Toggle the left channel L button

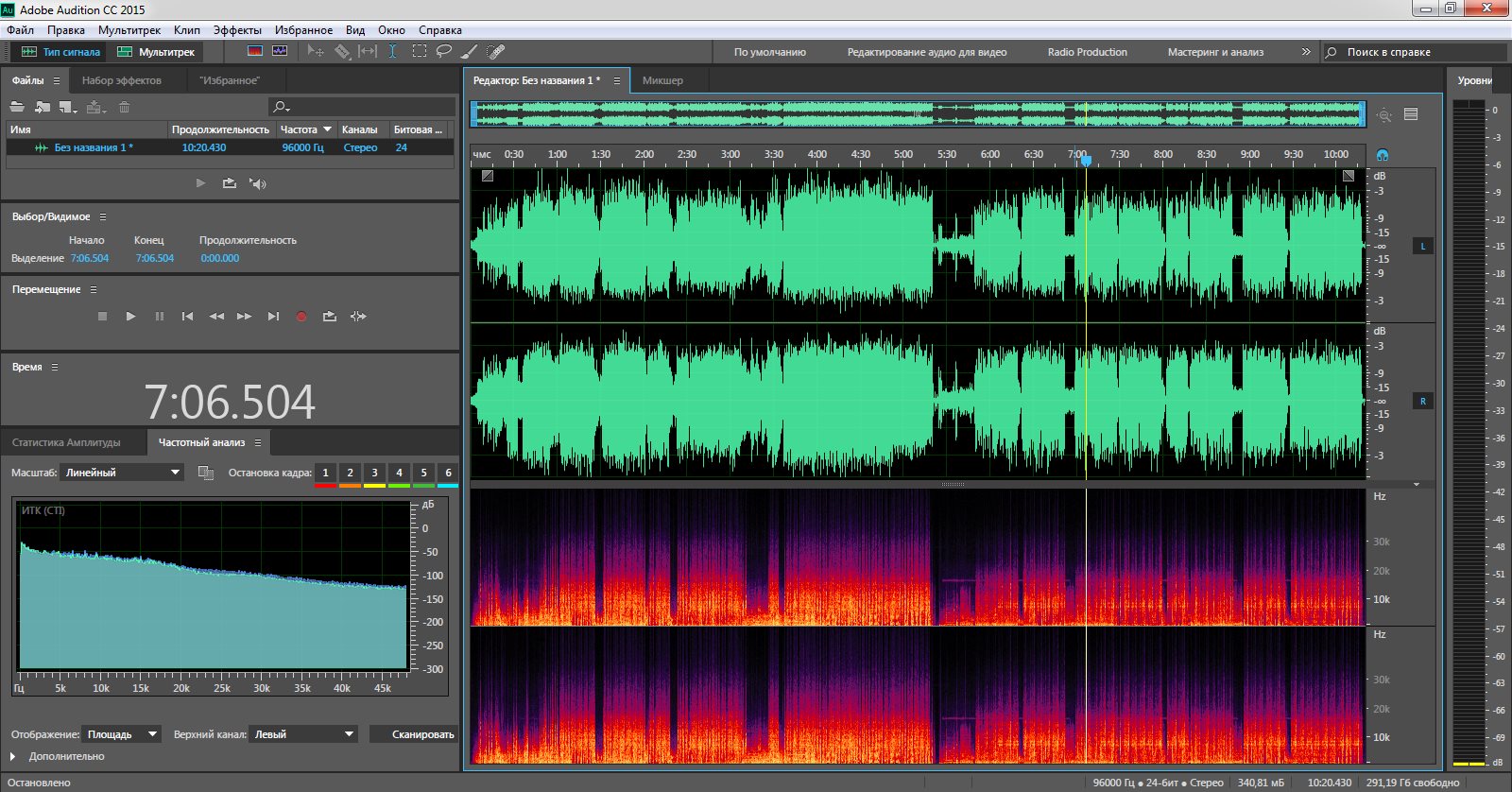point(1423,247)
